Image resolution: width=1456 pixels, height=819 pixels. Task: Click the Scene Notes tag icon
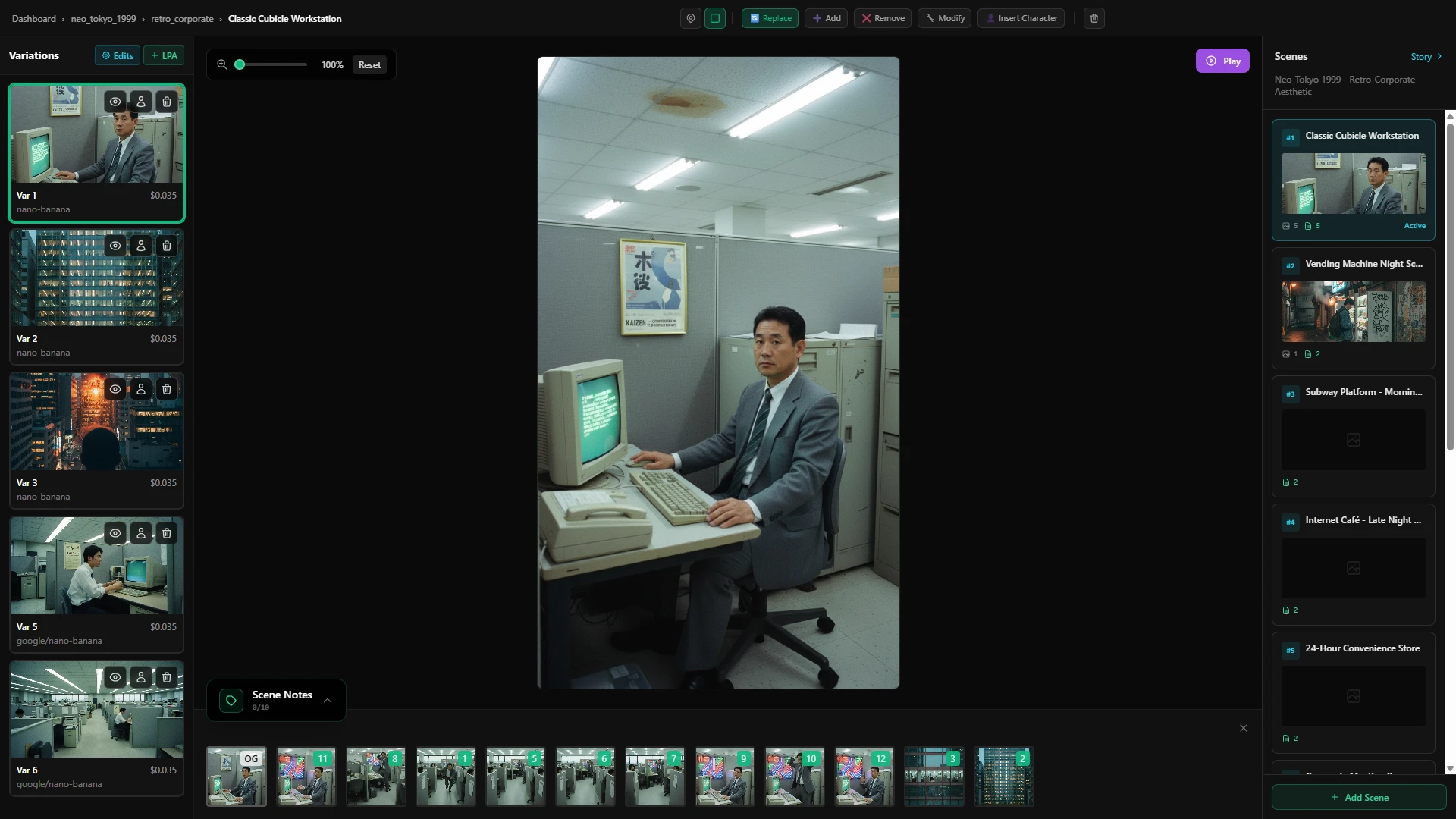tap(231, 700)
